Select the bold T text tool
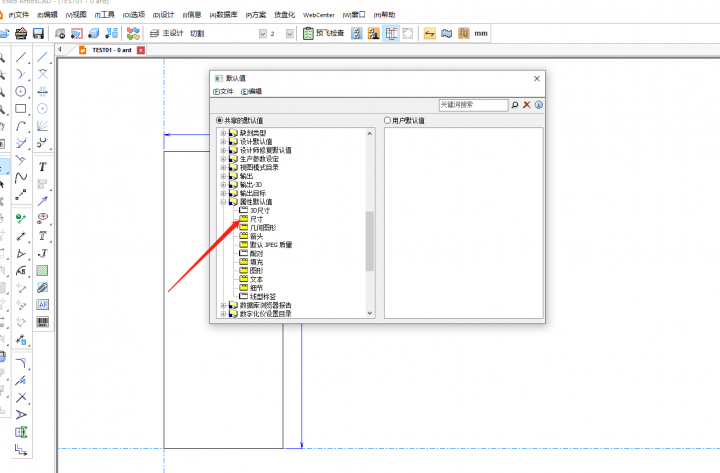 (x=43, y=167)
